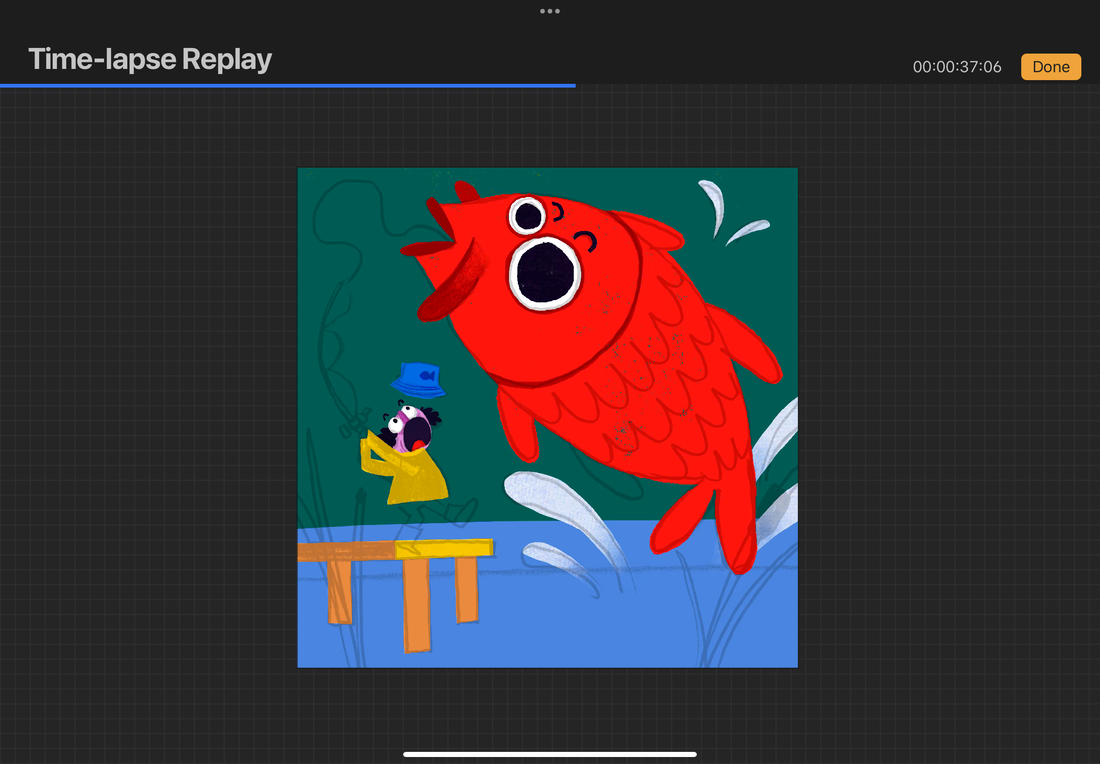Tap the fish's smaller upper eye
The height and width of the screenshot is (764, 1100).
(527, 214)
